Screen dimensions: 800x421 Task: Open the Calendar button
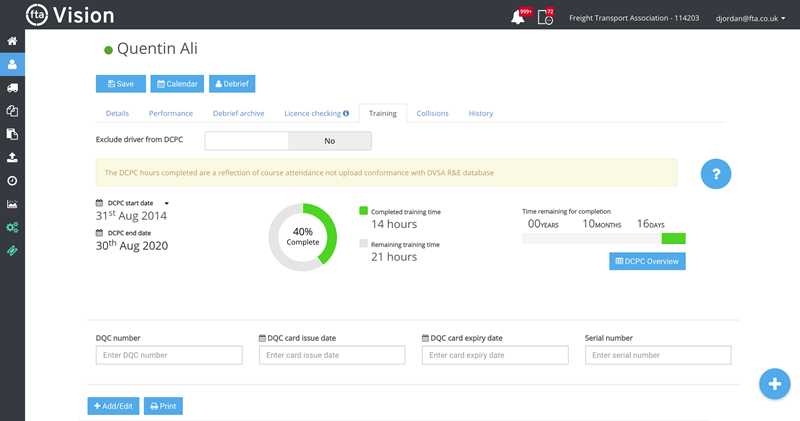tap(177, 84)
